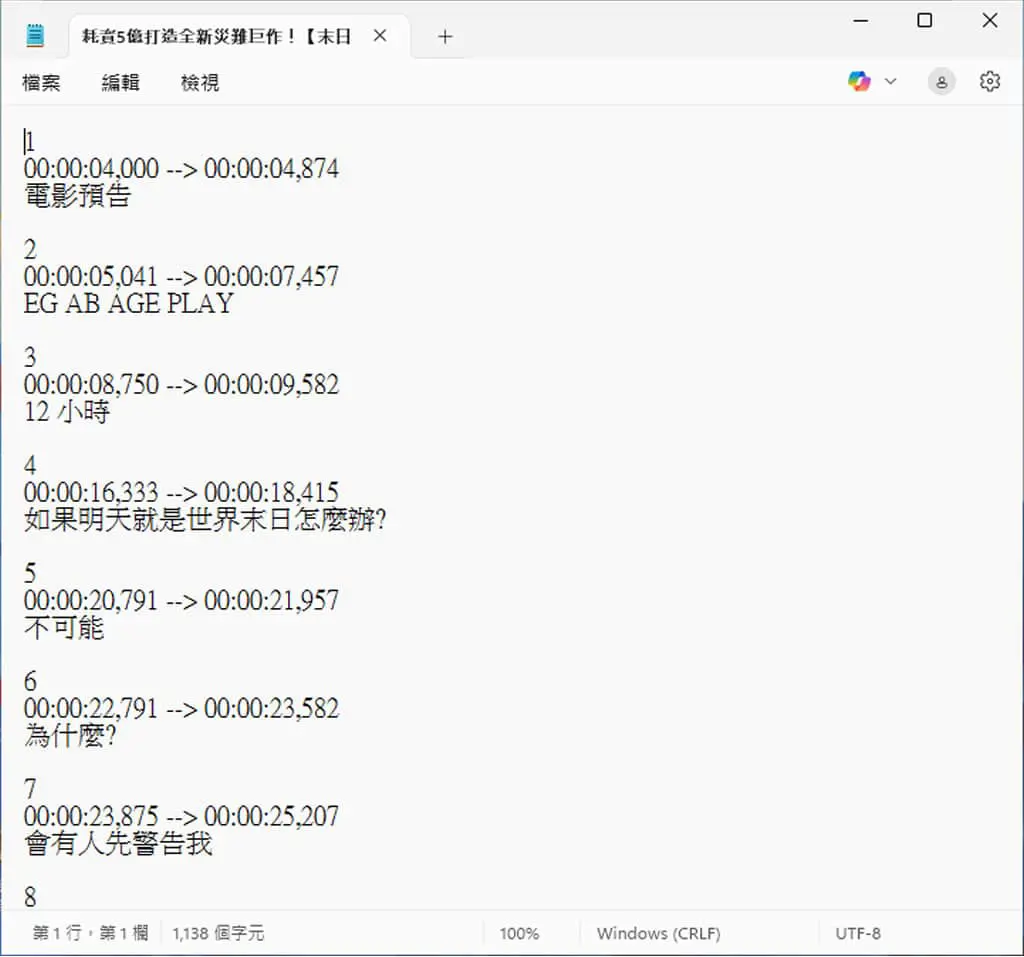Place cursor in the EG AB AGE PLAY line
This screenshot has height=957, width=1024.
[129, 304]
